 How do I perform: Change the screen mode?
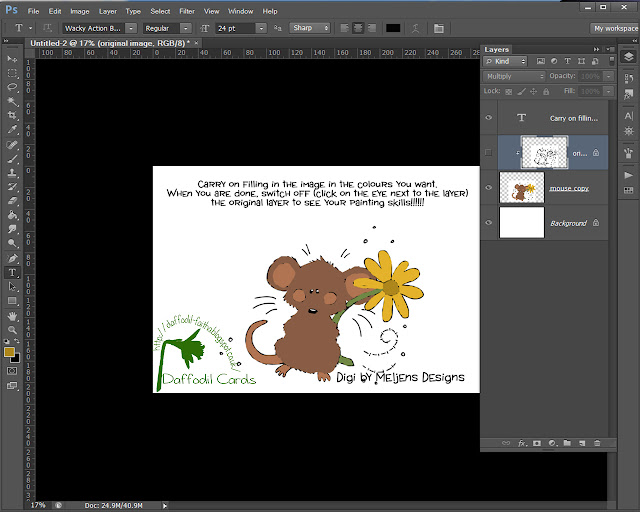click(12, 385)
